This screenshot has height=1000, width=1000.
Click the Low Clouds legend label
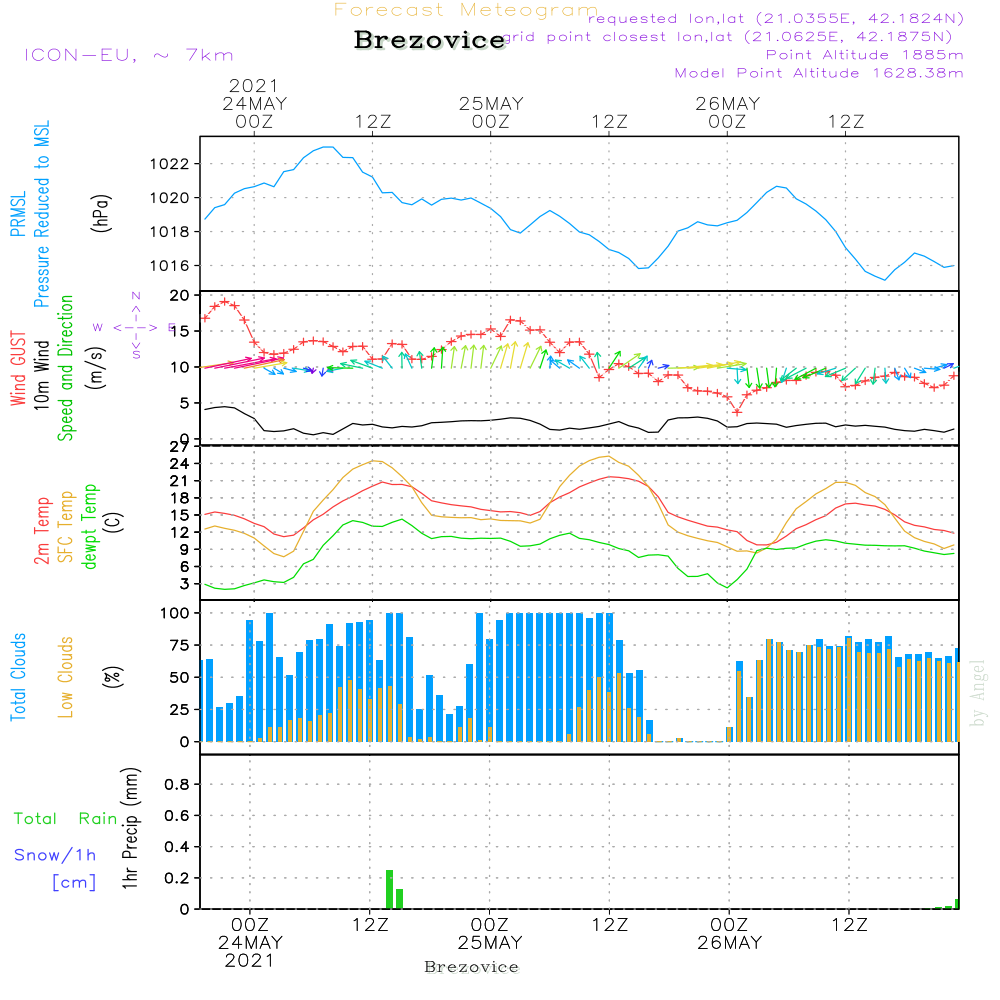pos(66,677)
